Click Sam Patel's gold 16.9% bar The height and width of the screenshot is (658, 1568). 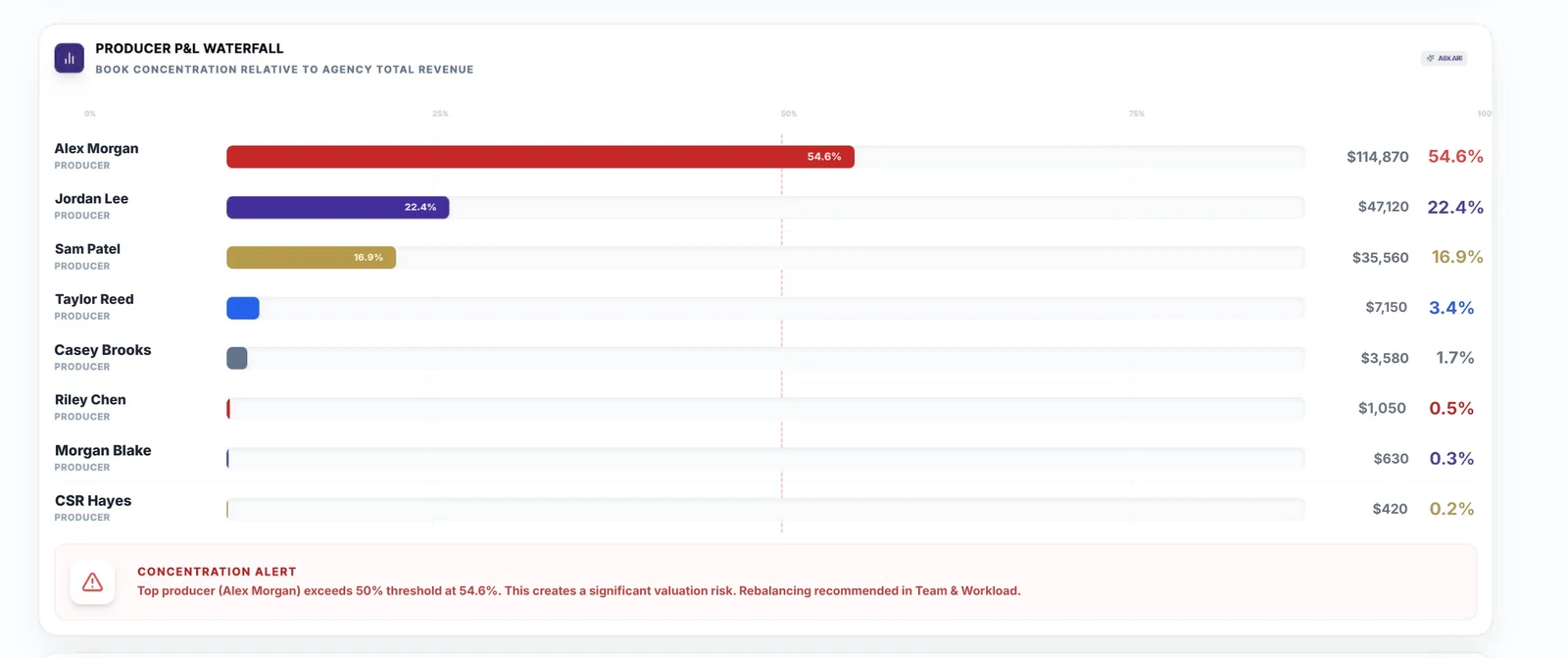[x=312, y=258]
